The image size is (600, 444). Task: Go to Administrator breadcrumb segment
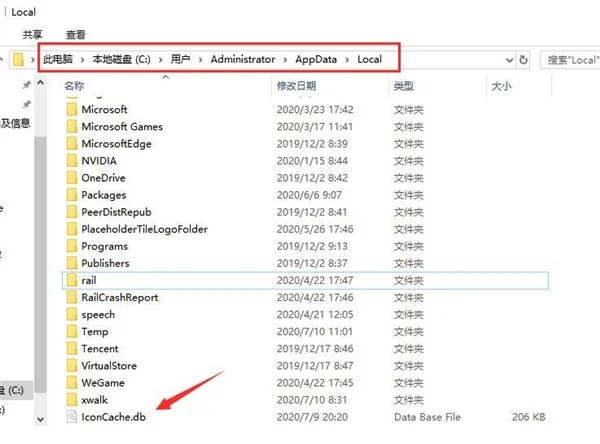click(243, 59)
